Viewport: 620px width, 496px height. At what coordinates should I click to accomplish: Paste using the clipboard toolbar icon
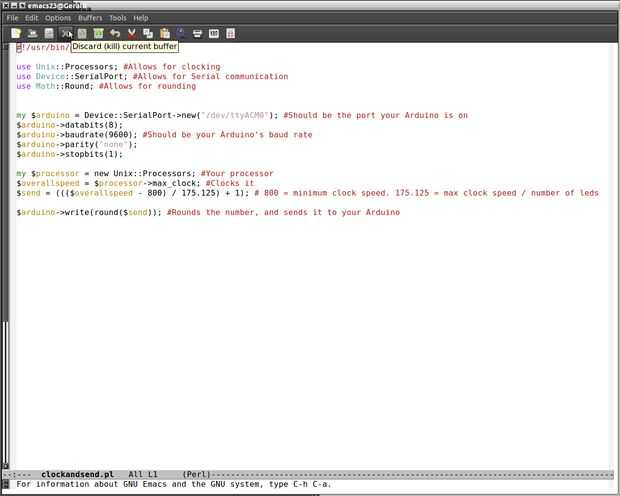(164, 34)
